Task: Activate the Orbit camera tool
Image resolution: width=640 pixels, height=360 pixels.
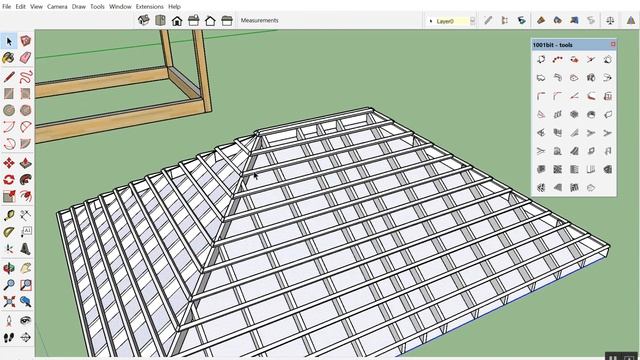Action: (x=9, y=268)
